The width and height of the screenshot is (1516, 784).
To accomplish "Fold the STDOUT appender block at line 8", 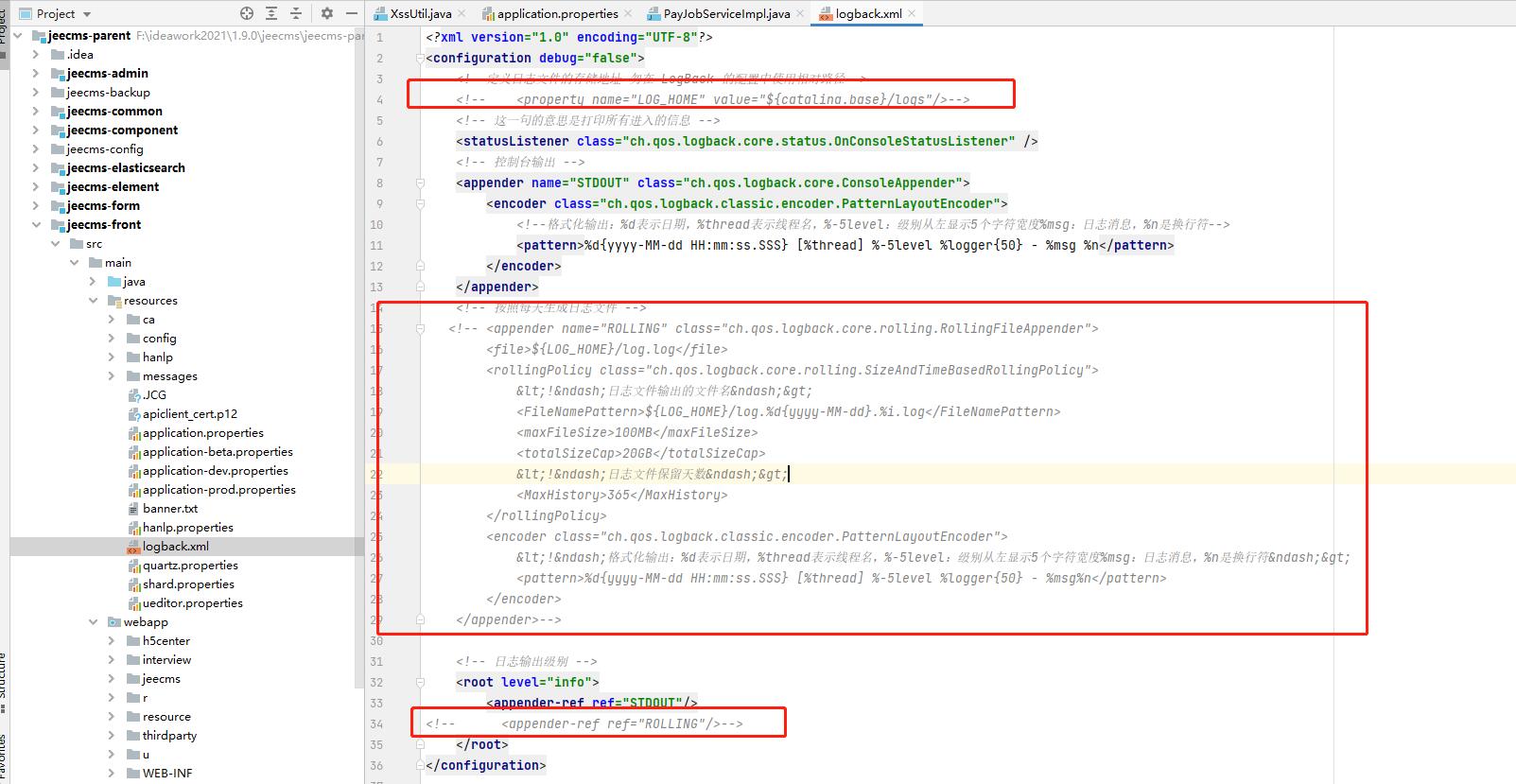I will tap(420, 183).
